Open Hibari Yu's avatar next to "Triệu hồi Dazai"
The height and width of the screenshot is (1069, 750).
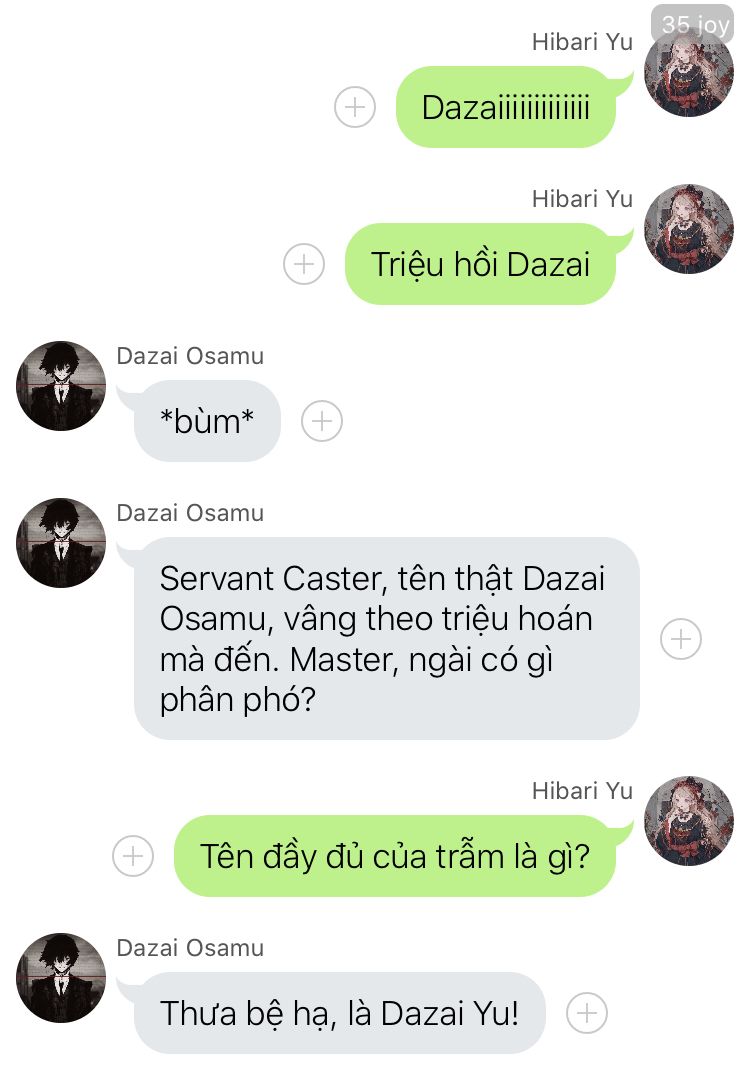(x=689, y=229)
